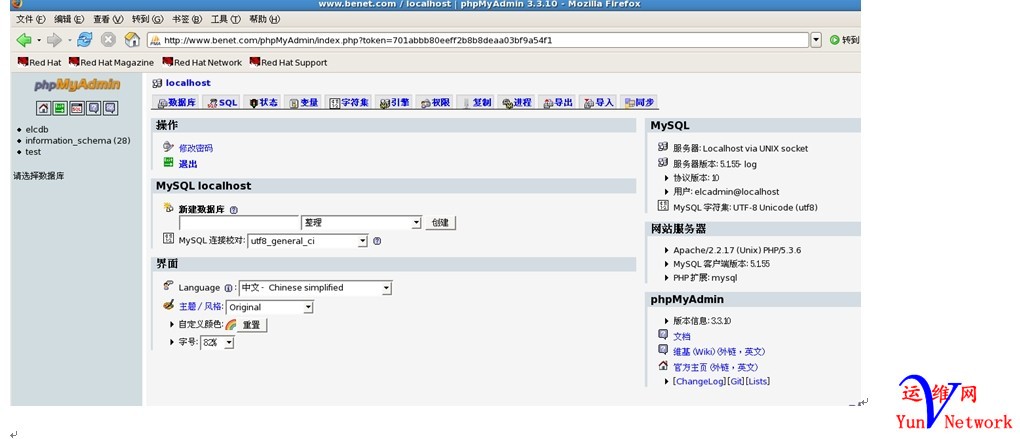Viewport: 1020px width, 439px height.
Task: Open the 字符集 tab
Action: [x=349, y=103]
